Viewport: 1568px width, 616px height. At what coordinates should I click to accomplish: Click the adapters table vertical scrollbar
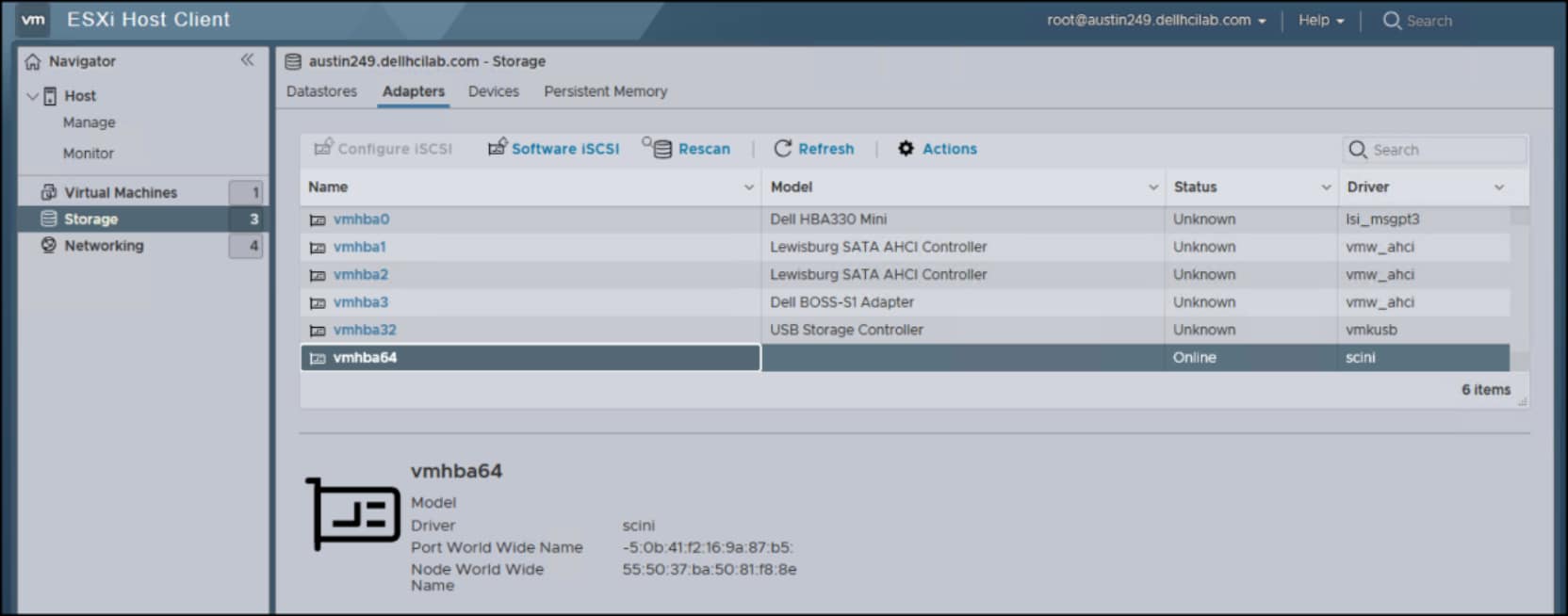coord(1519,288)
